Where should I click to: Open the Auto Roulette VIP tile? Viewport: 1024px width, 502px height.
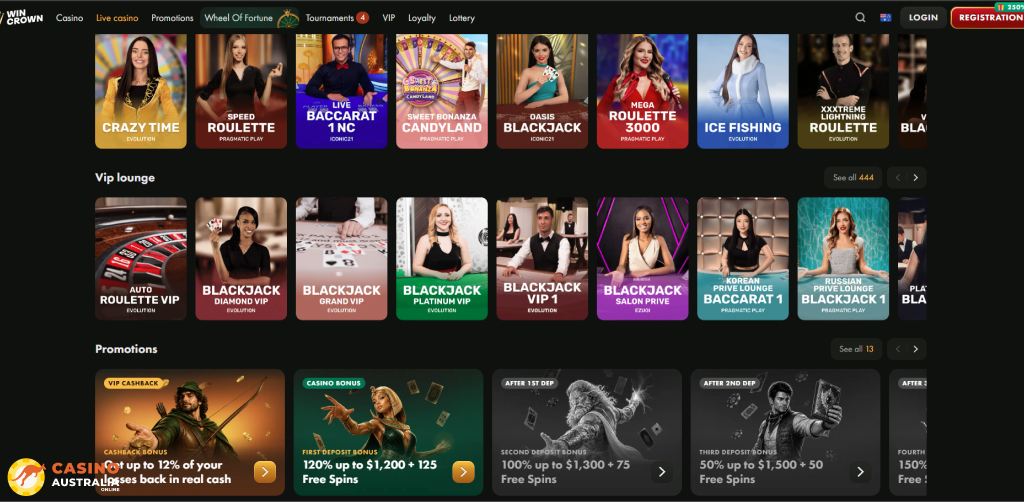141,259
